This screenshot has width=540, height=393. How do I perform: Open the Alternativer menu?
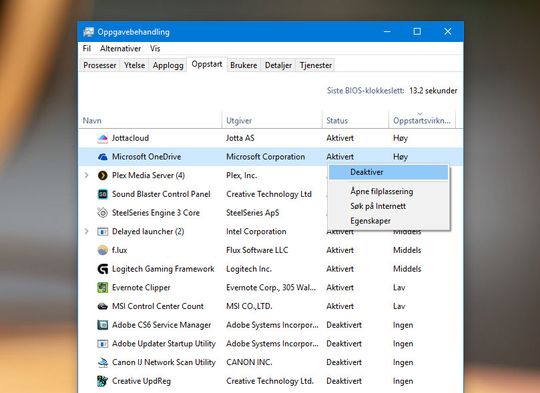(x=121, y=49)
